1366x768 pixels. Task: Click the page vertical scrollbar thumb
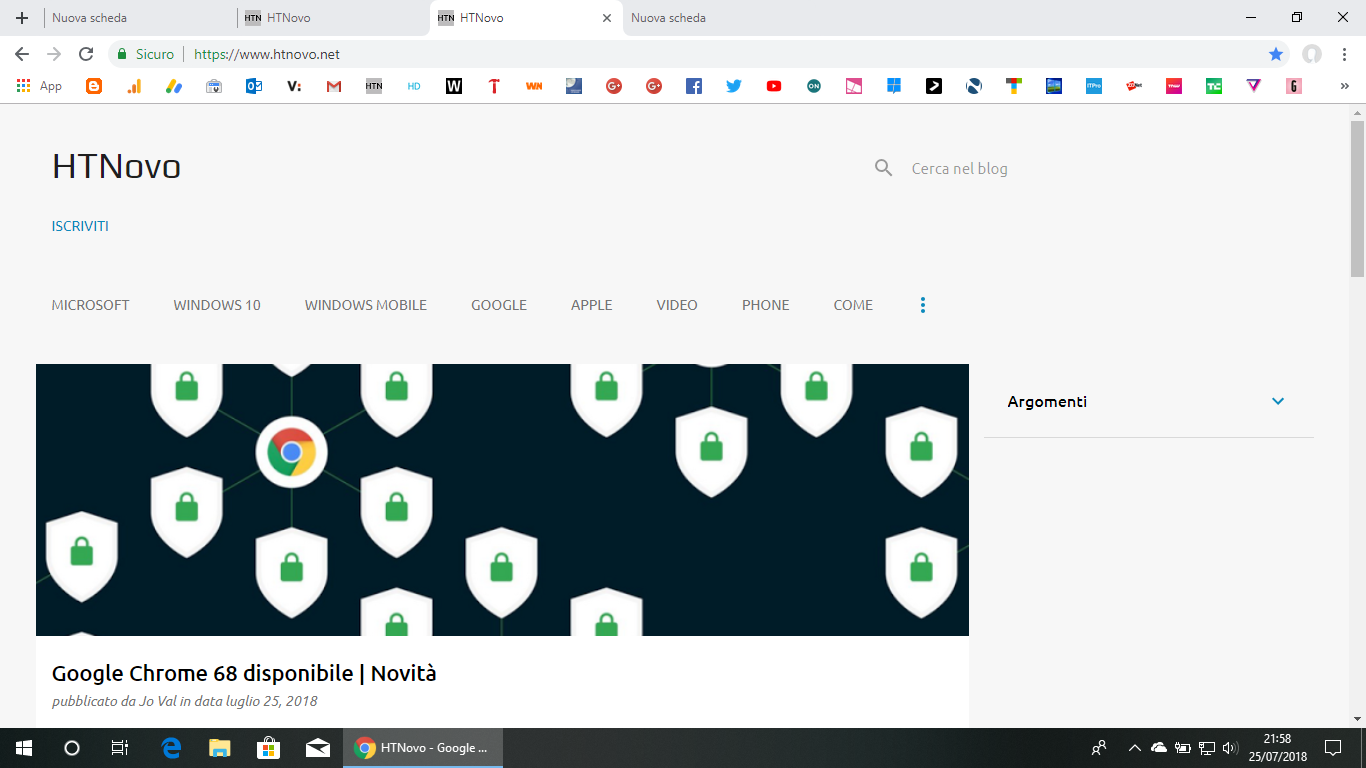tap(1357, 198)
